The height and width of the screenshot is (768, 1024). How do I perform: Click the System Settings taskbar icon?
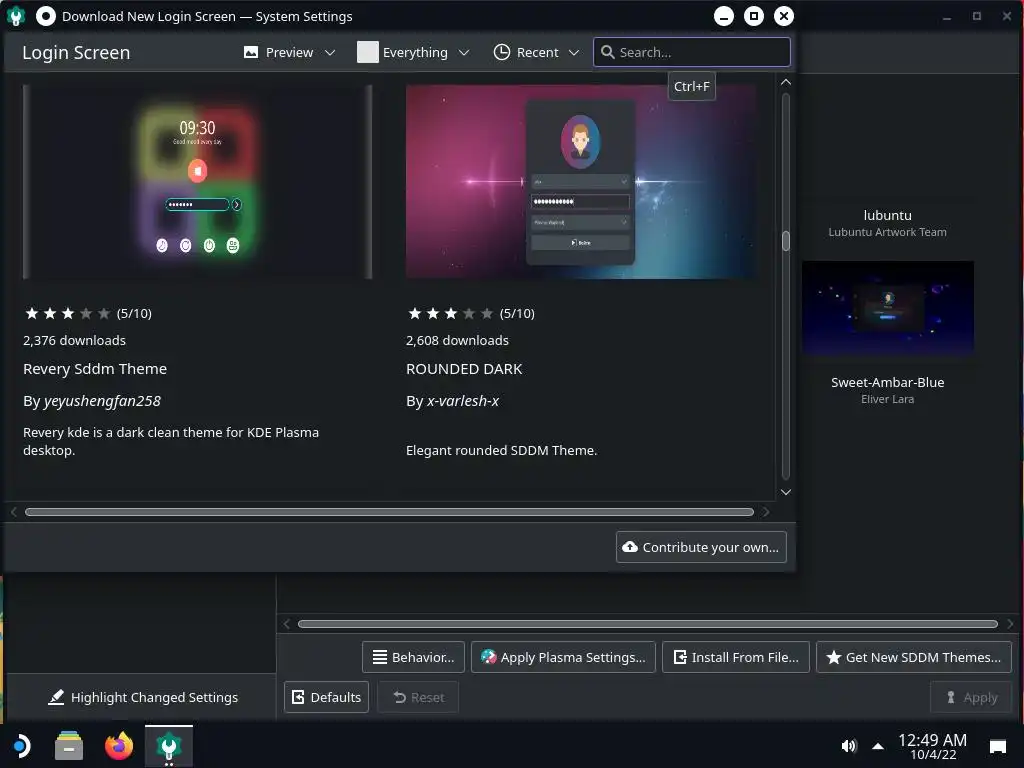pyautogui.click(x=168, y=746)
